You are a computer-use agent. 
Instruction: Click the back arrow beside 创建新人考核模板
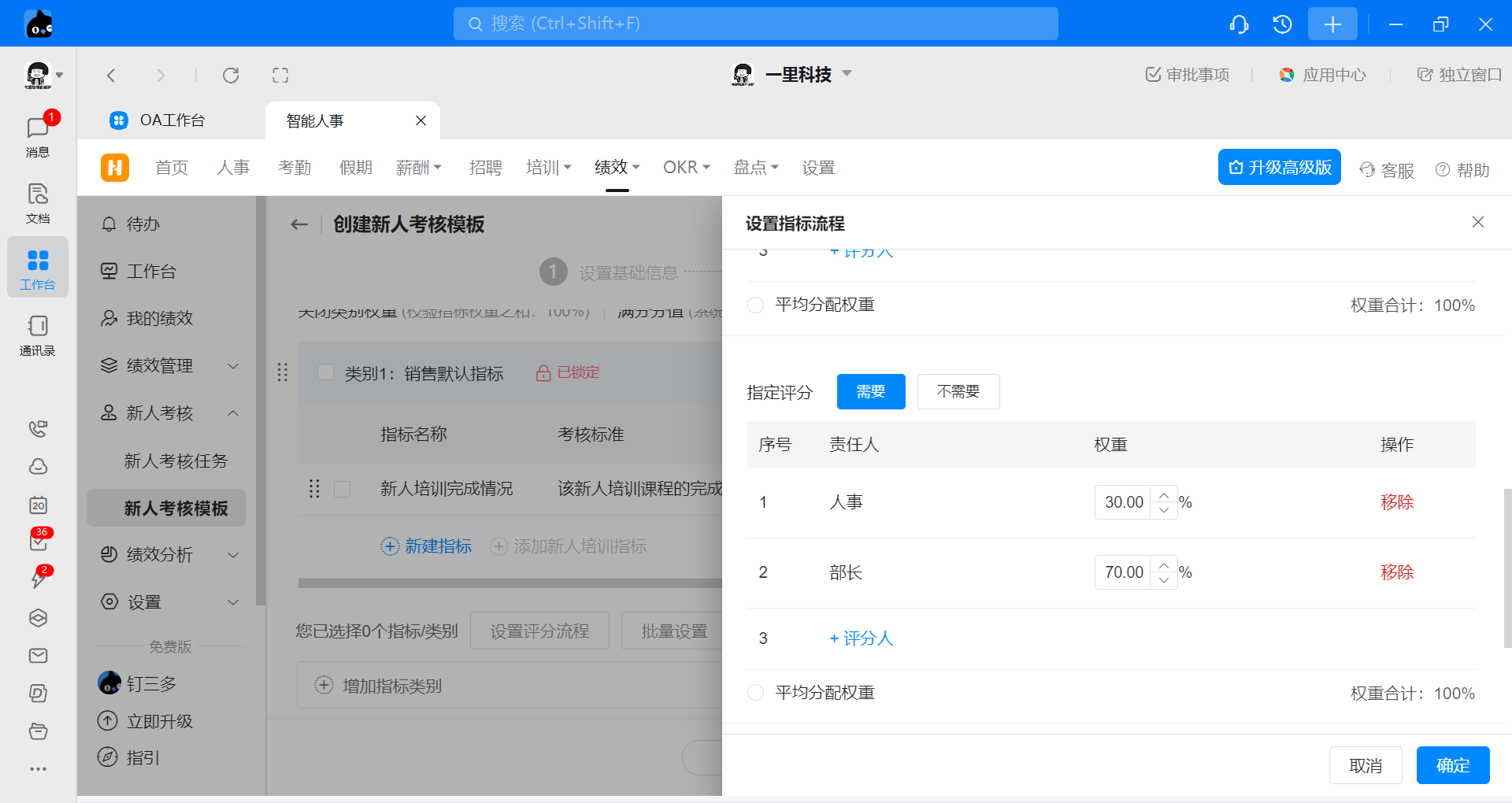tap(299, 224)
